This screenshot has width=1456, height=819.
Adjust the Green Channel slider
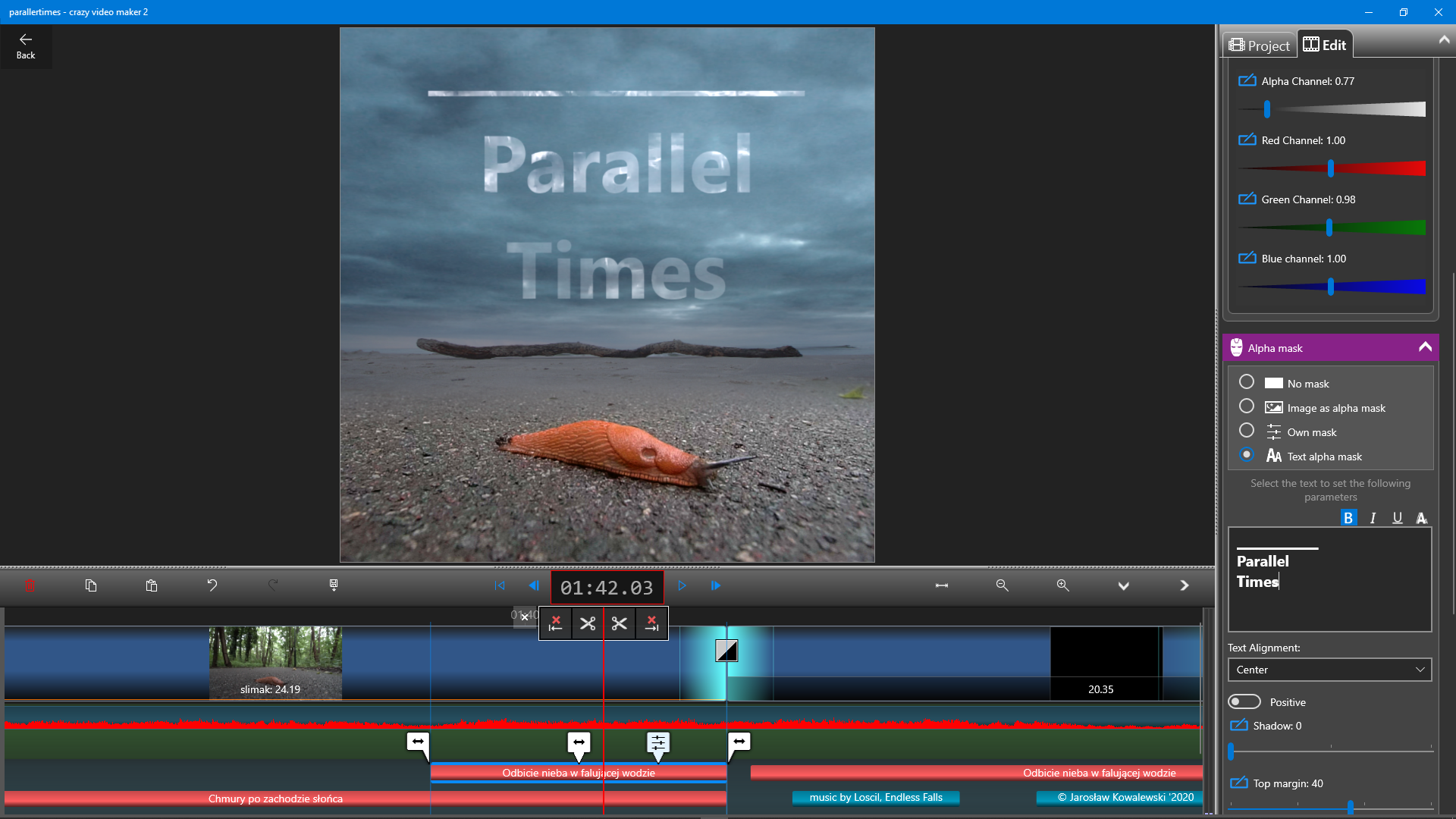tap(1329, 227)
